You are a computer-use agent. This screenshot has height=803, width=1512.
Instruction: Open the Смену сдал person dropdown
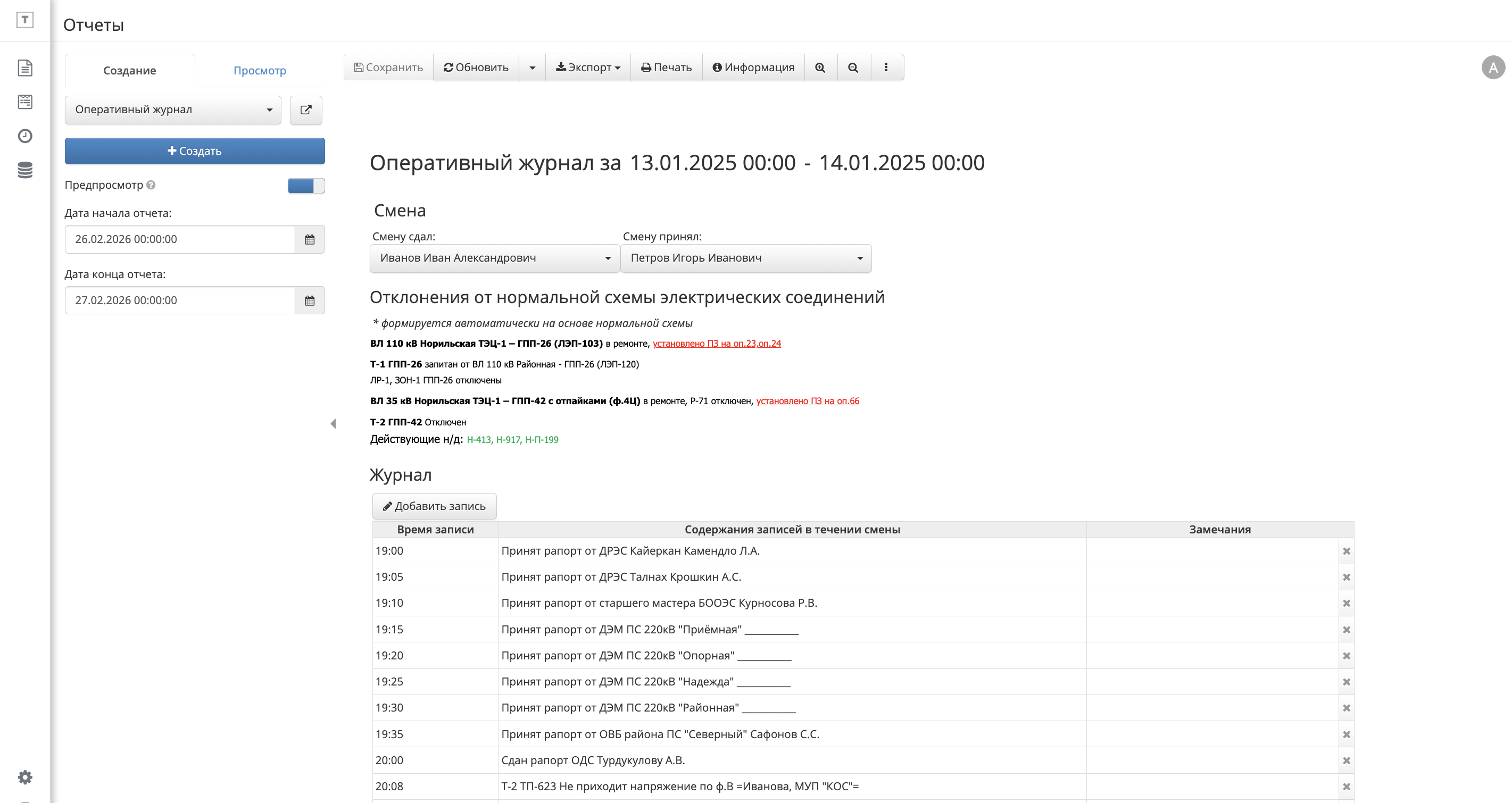(x=494, y=258)
